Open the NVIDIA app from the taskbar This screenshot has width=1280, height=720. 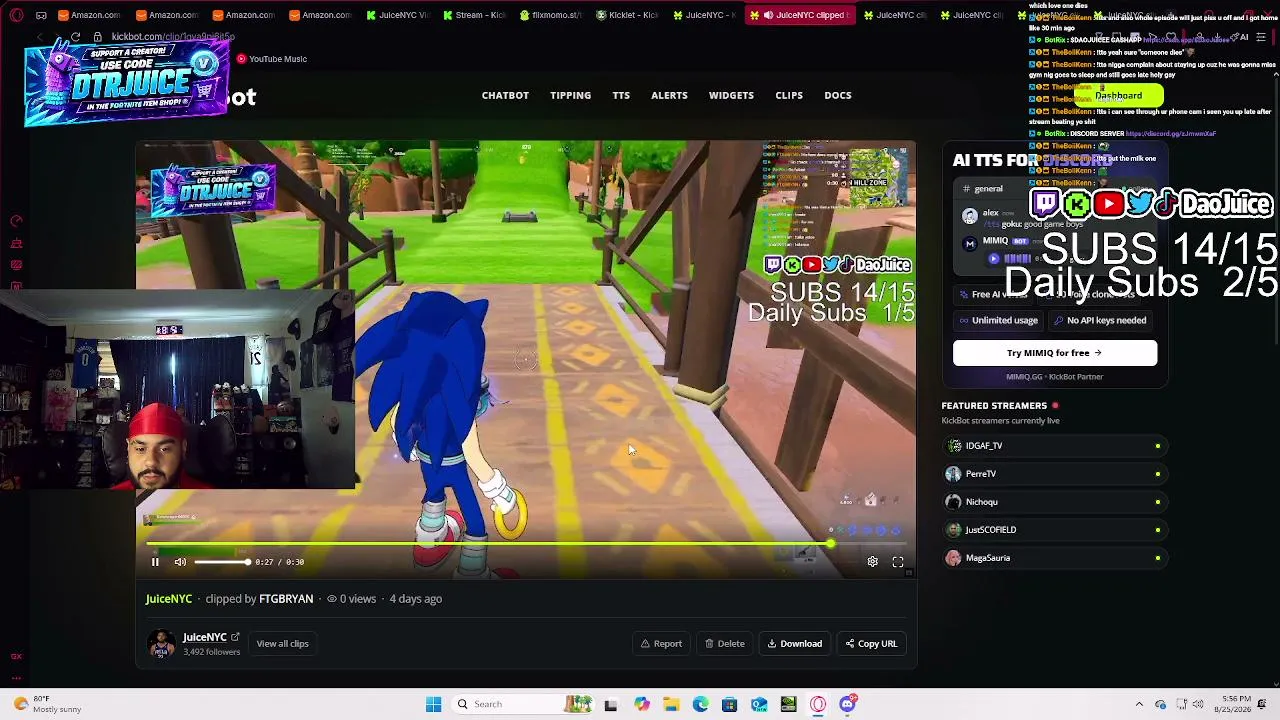click(788, 704)
